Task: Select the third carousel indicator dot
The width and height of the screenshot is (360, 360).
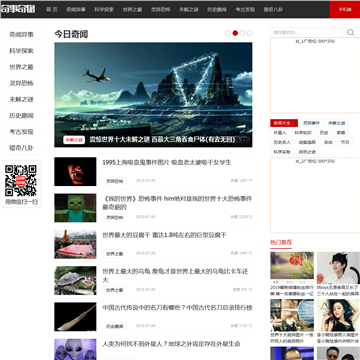Action: point(243,33)
